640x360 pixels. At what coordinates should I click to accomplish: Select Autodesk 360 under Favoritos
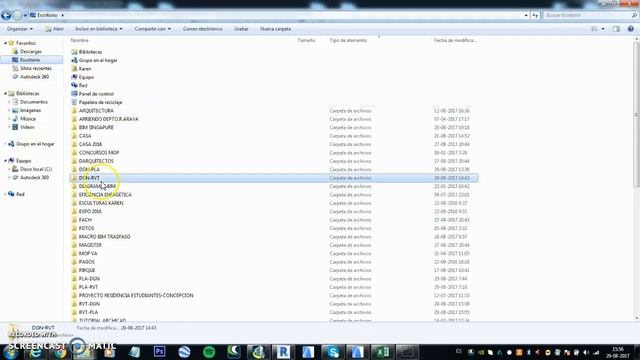34,77
